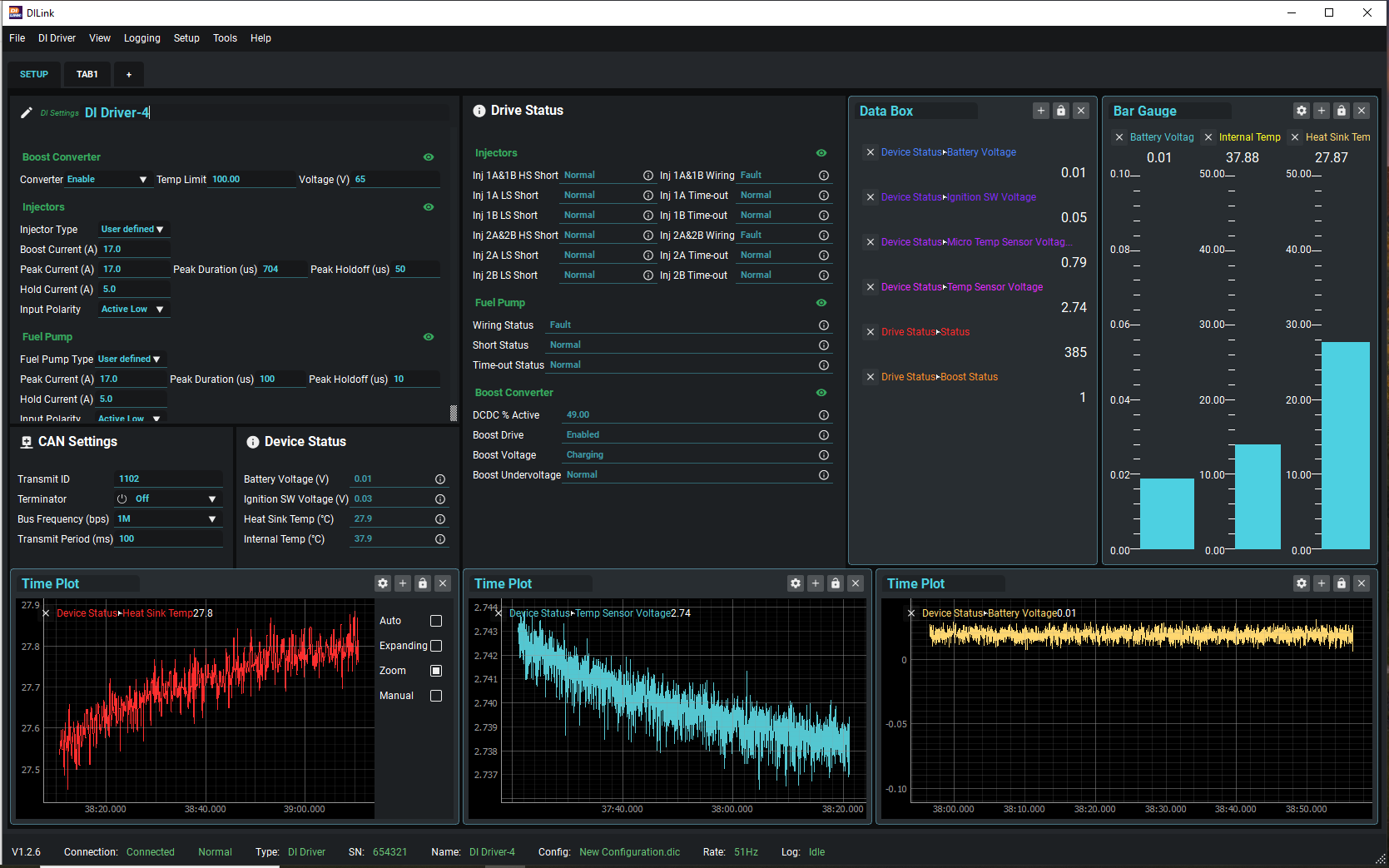Click info icon for DCDC % Active
Viewport: 1389px width, 868px height.
(824, 415)
